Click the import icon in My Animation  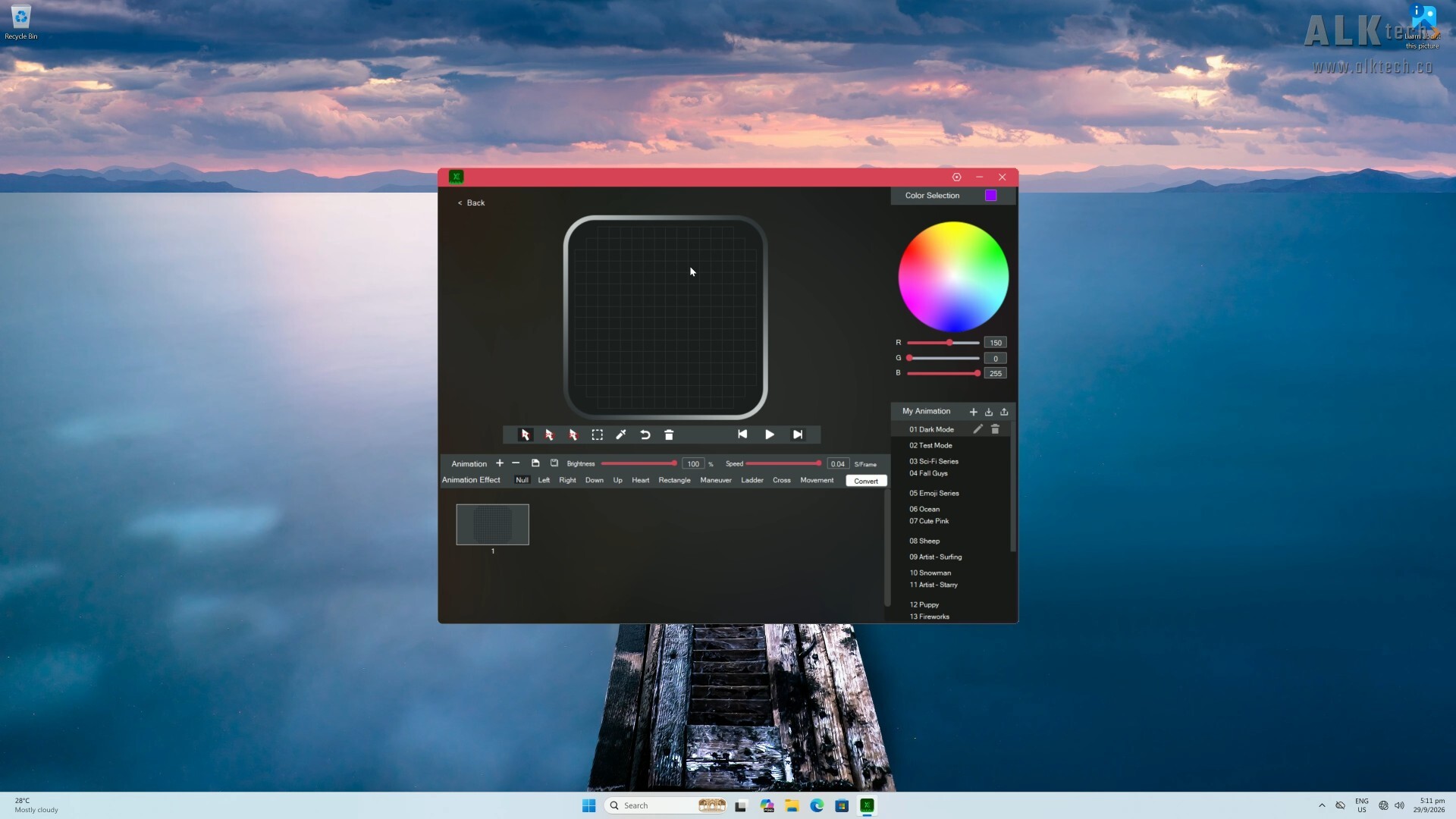[x=989, y=412]
